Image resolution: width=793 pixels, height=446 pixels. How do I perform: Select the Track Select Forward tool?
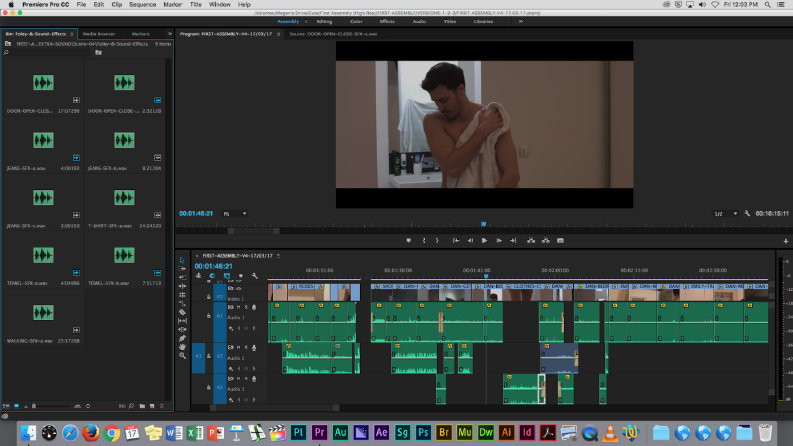tap(182, 269)
